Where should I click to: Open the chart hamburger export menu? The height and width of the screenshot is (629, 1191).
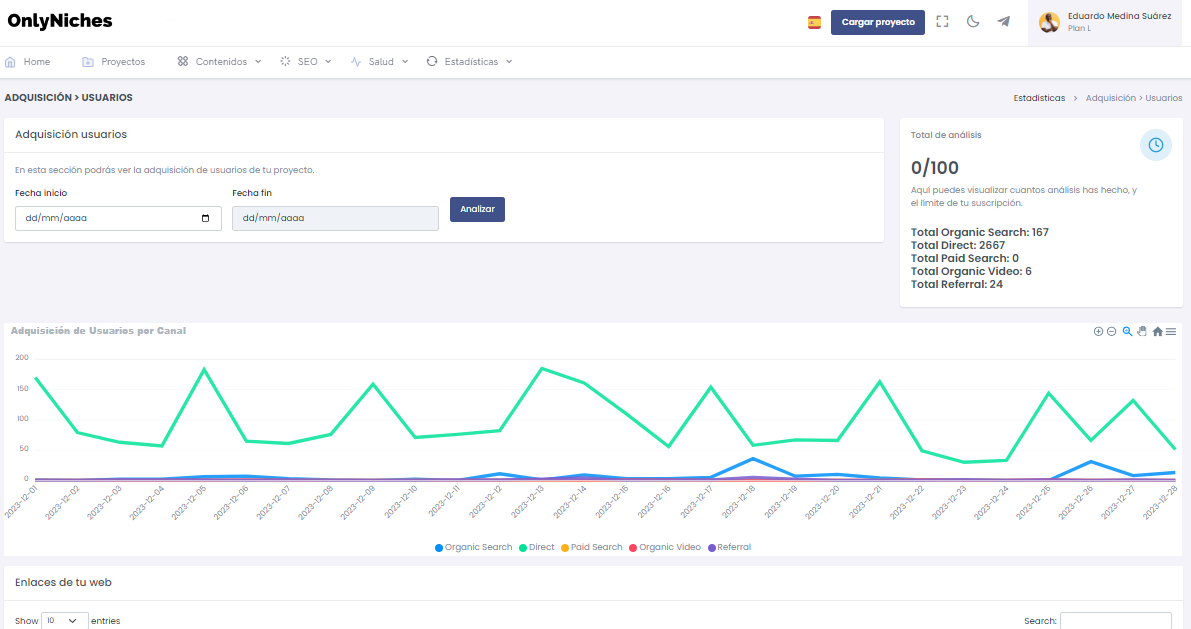pos(1171,331)
